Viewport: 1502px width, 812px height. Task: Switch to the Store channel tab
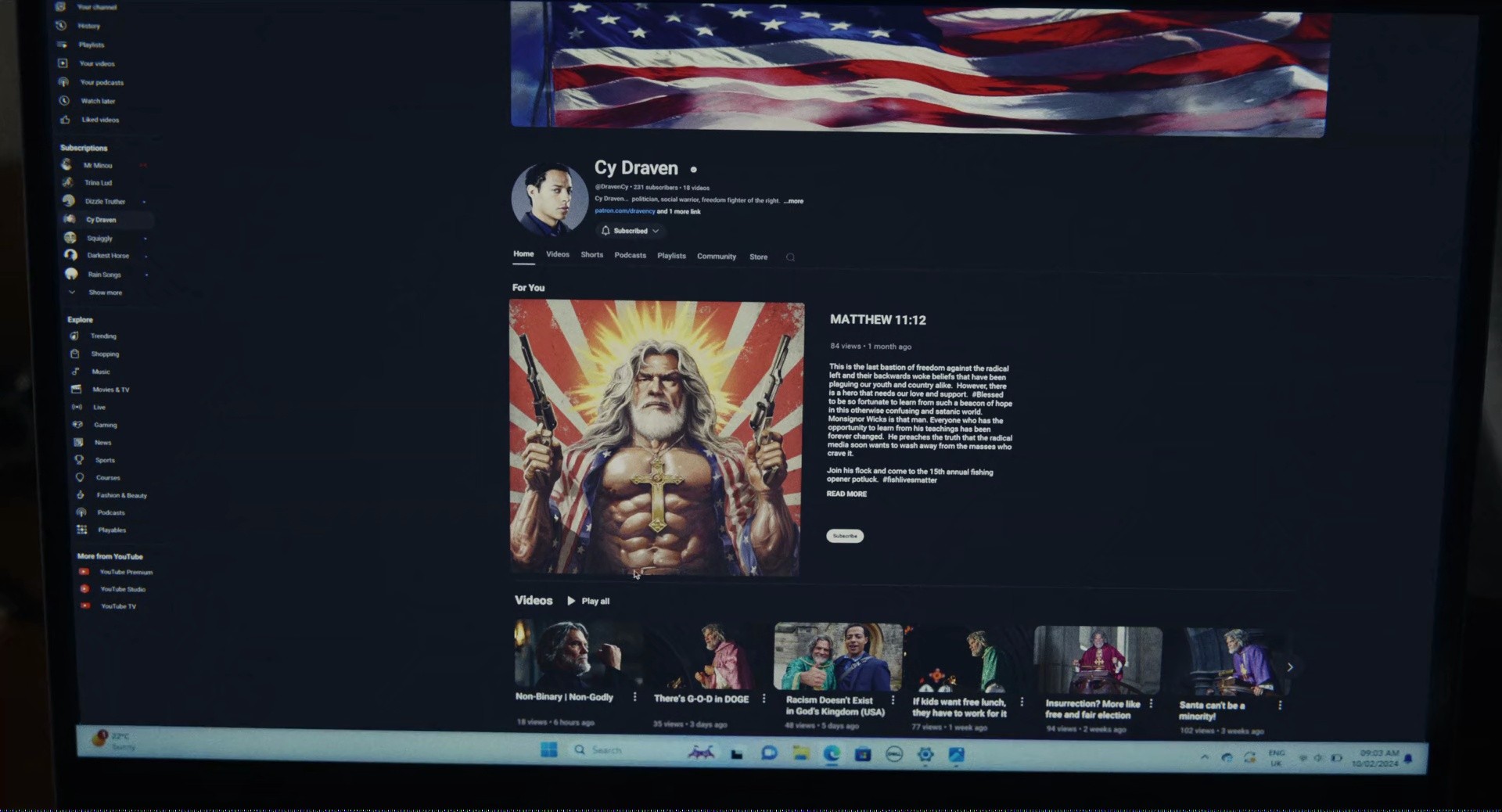pyautogui.click(x=758, y=257)
